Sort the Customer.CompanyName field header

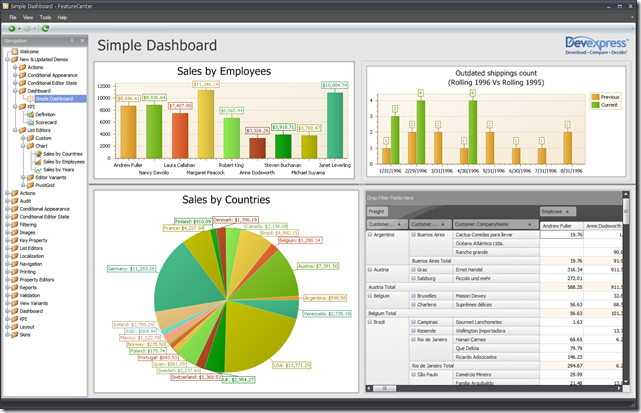495,224
